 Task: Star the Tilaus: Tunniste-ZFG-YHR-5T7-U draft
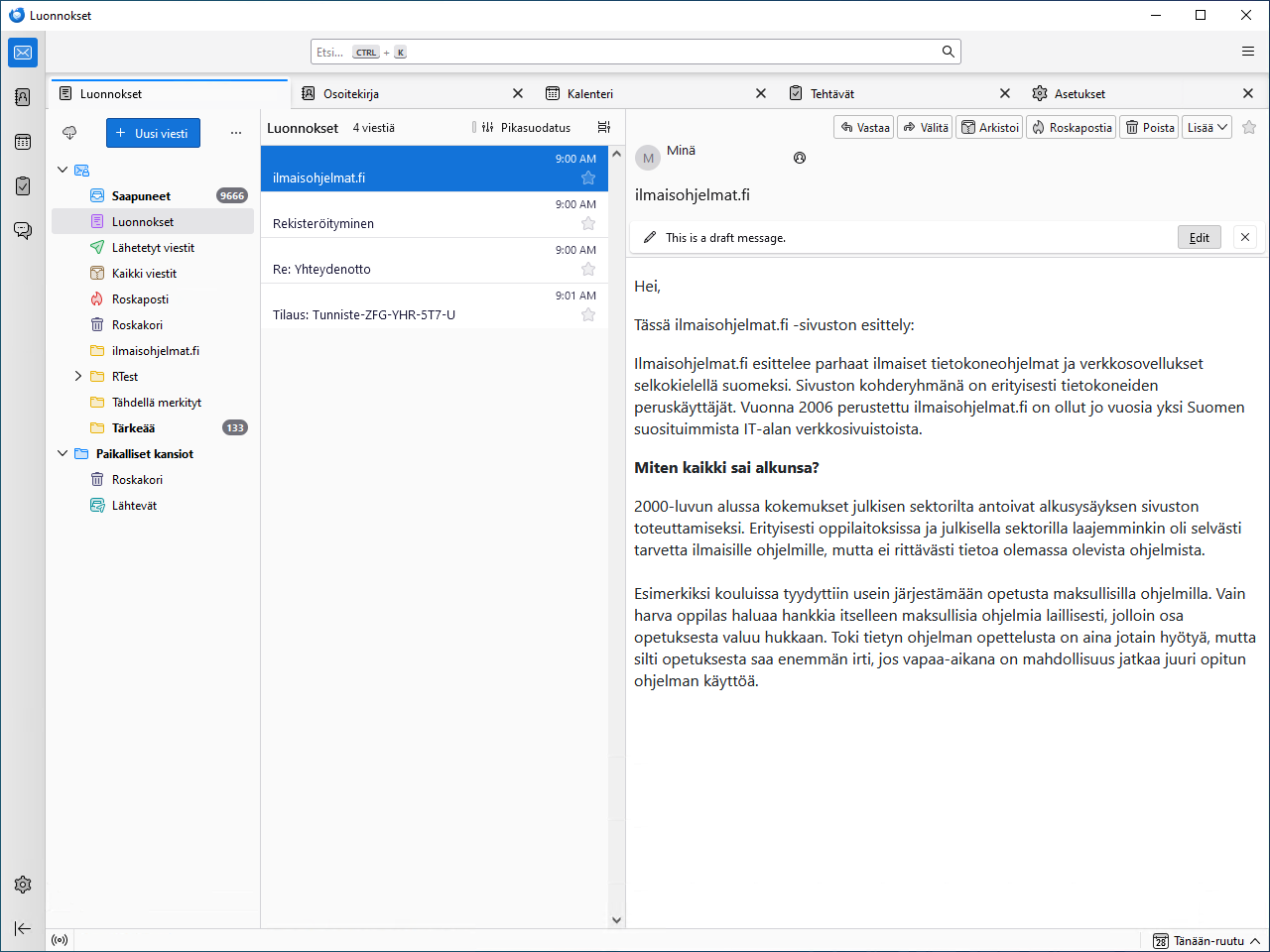tap(588, 314)
